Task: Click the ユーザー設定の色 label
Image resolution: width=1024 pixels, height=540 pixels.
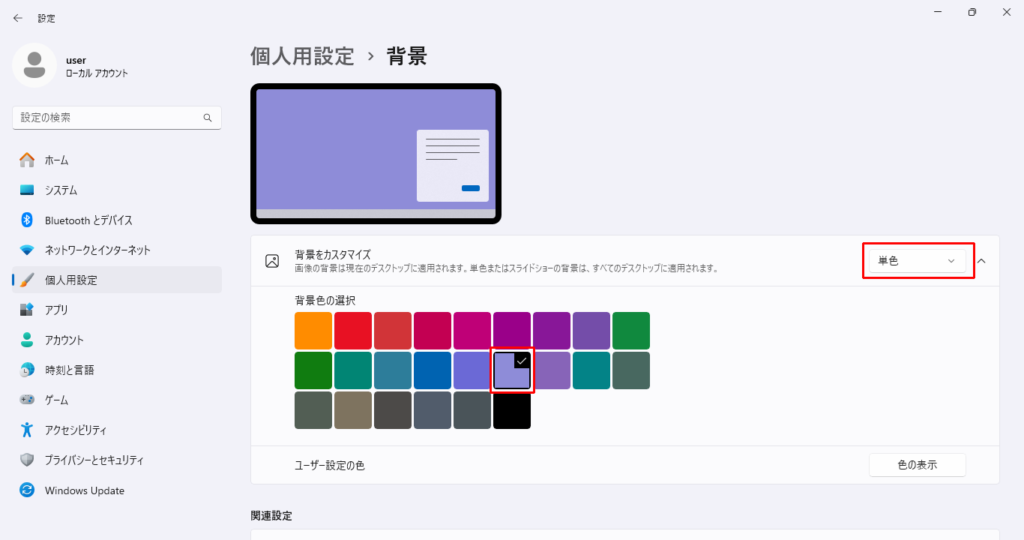Action: click(330, 466)
